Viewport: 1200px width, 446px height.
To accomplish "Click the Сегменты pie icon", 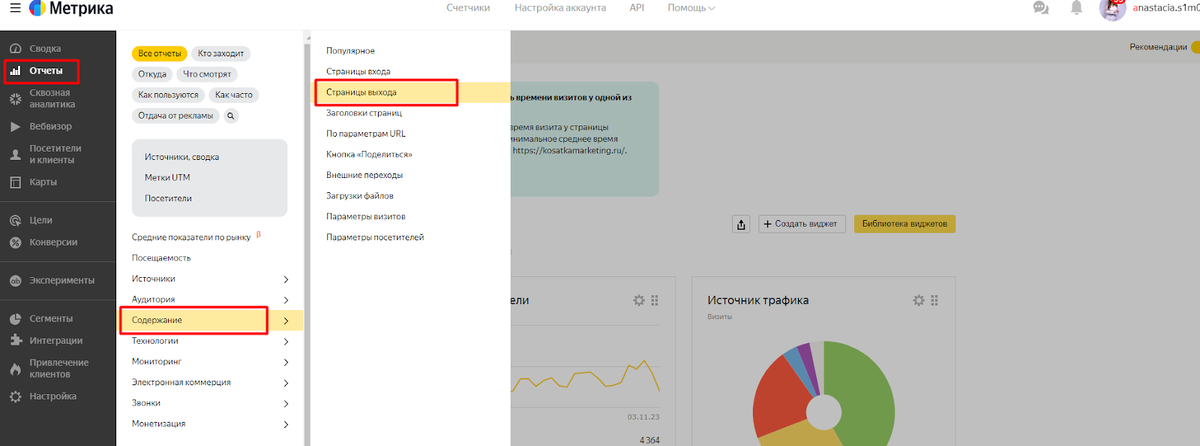I will [15, 319].
